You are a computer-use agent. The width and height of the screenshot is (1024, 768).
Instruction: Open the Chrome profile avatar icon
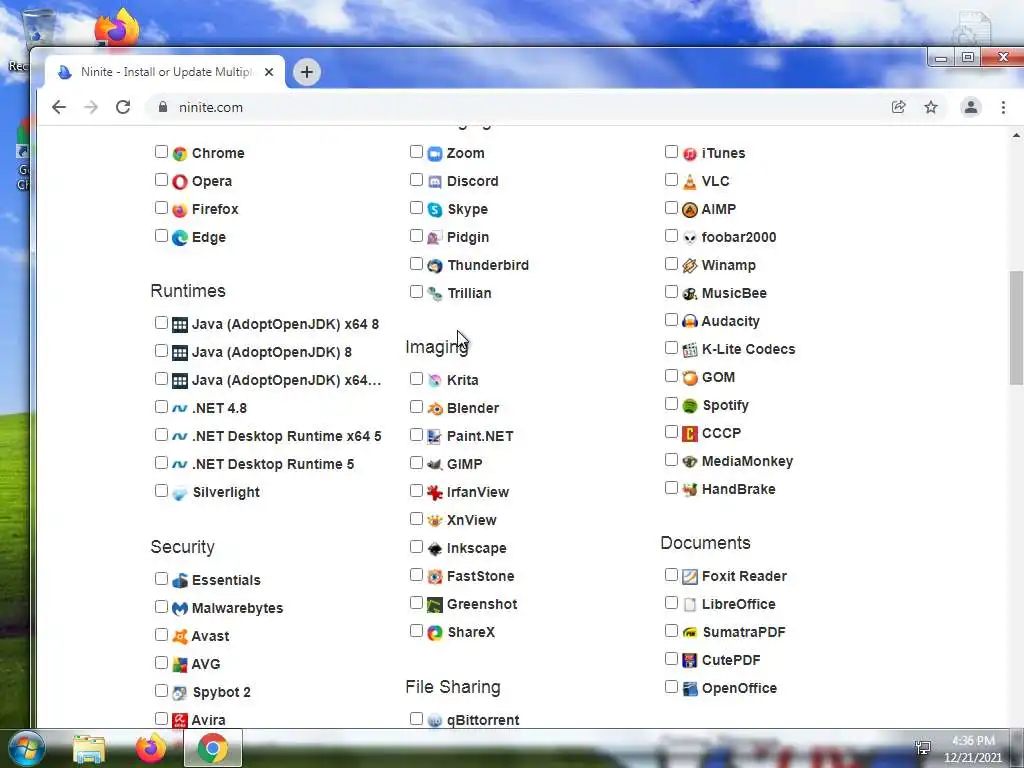point(970,107)
